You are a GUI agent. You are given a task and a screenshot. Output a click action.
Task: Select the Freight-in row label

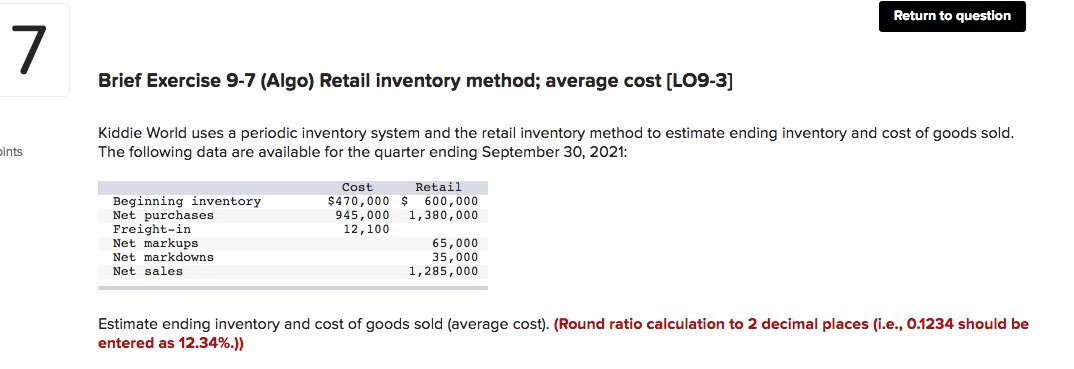pyautogui.click(x=151, y=229)
